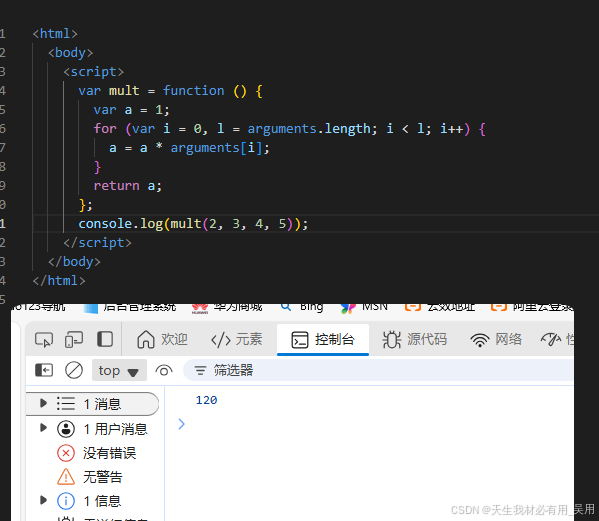Open the 欢迎 (Welcome) tab
This screenshot has width=599, height=521.
(162, 340)
